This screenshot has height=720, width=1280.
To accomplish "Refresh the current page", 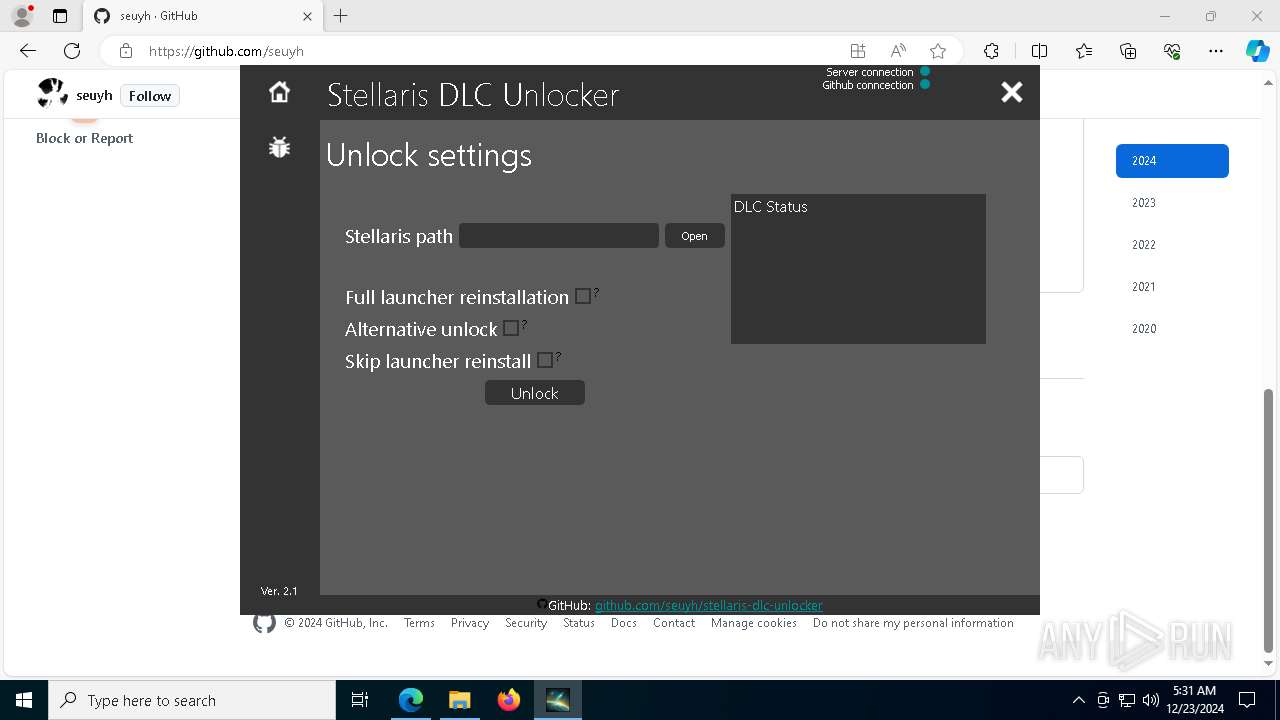I will coord(72,51).
